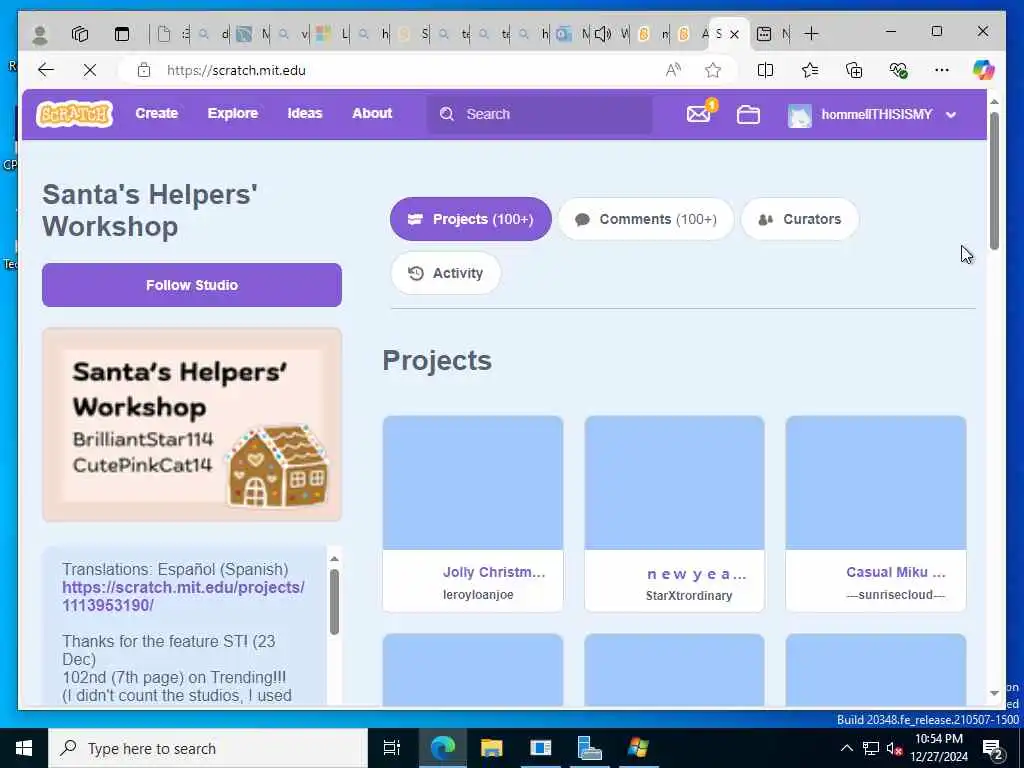Stop loading the page
1024x768 pixels.
pyautogui.click(x=89, y=70)
